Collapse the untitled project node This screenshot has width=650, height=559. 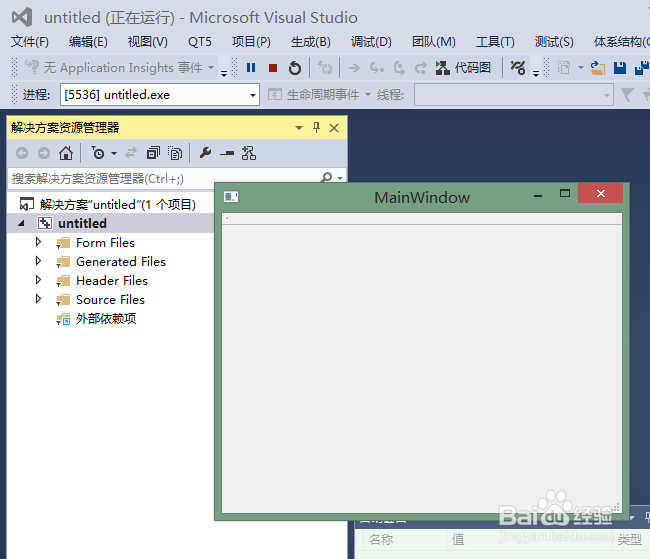click(x=21, y=224)
